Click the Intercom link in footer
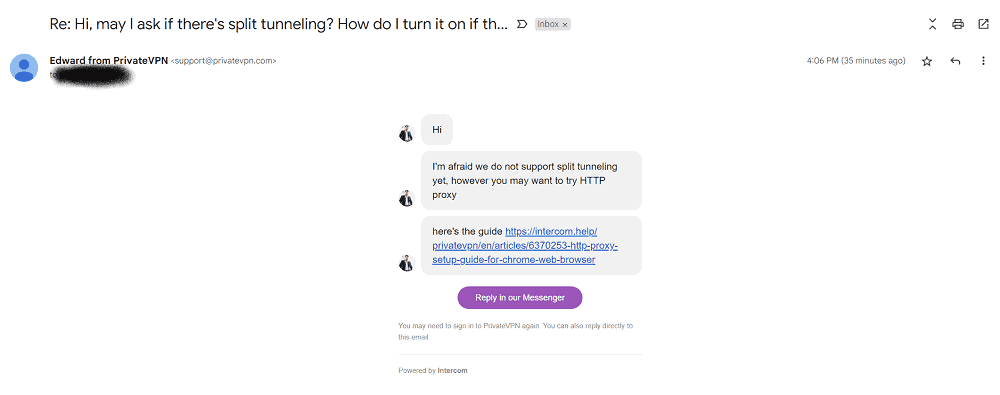The height and width of the screenshot is (395, 1000). (452, 370)
